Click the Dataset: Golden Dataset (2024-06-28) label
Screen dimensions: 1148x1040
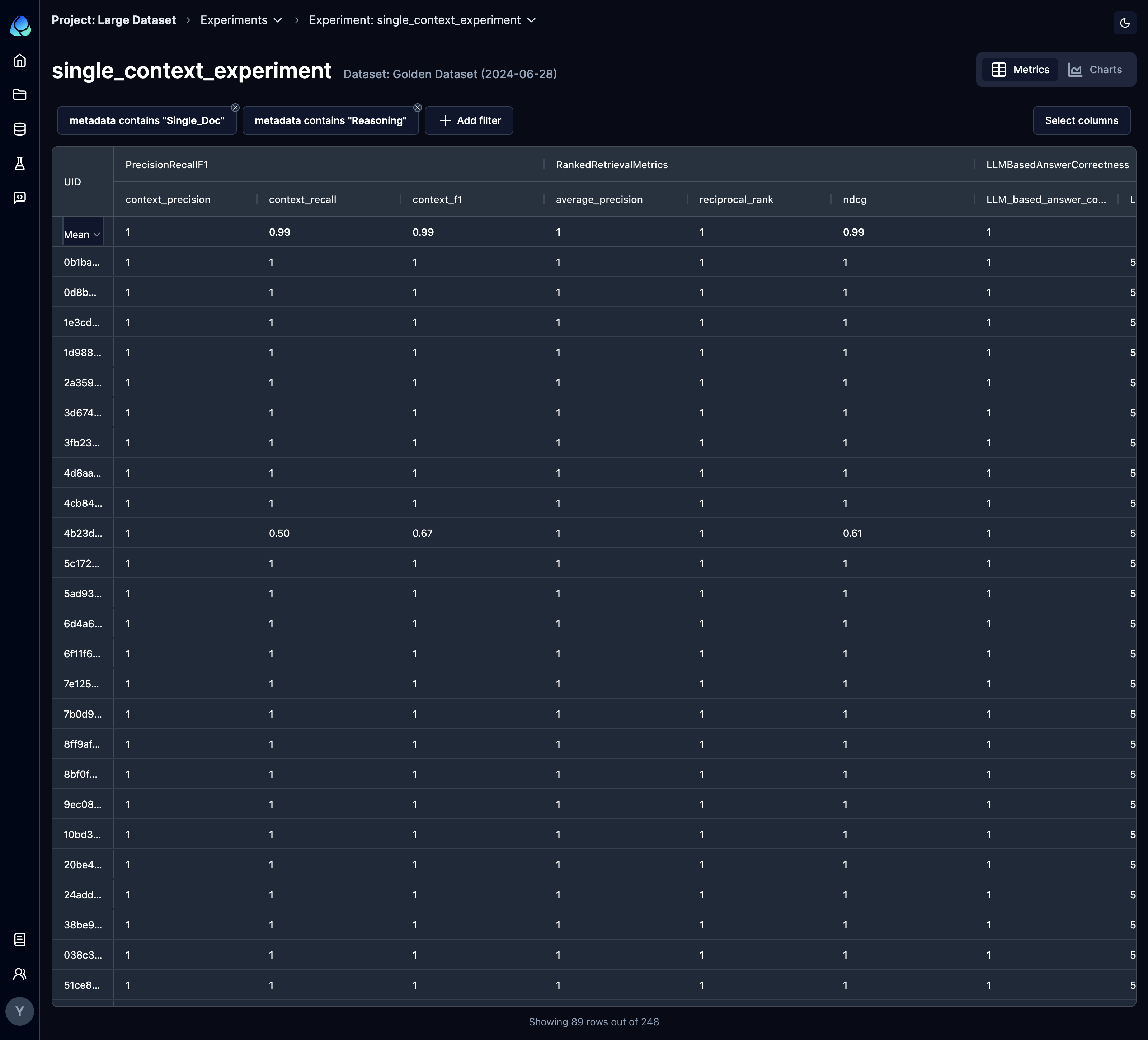pyautogui.click(x=450, y=74)
